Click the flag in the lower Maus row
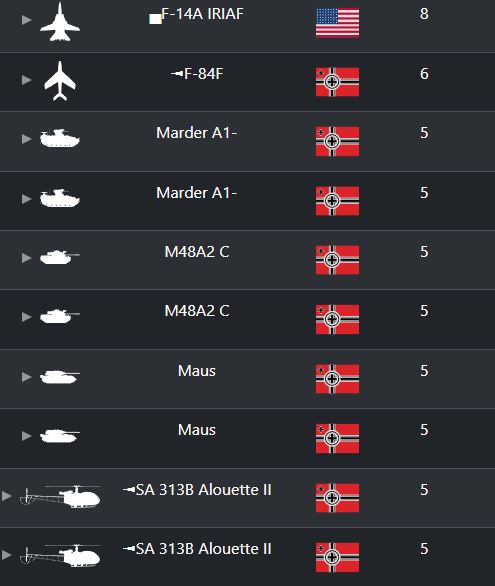This screenshot has width=495, height=586. (337, 438)
